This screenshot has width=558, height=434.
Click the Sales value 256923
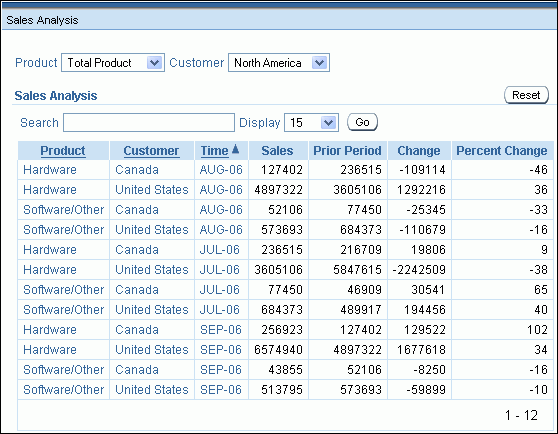tap(282, 330)
